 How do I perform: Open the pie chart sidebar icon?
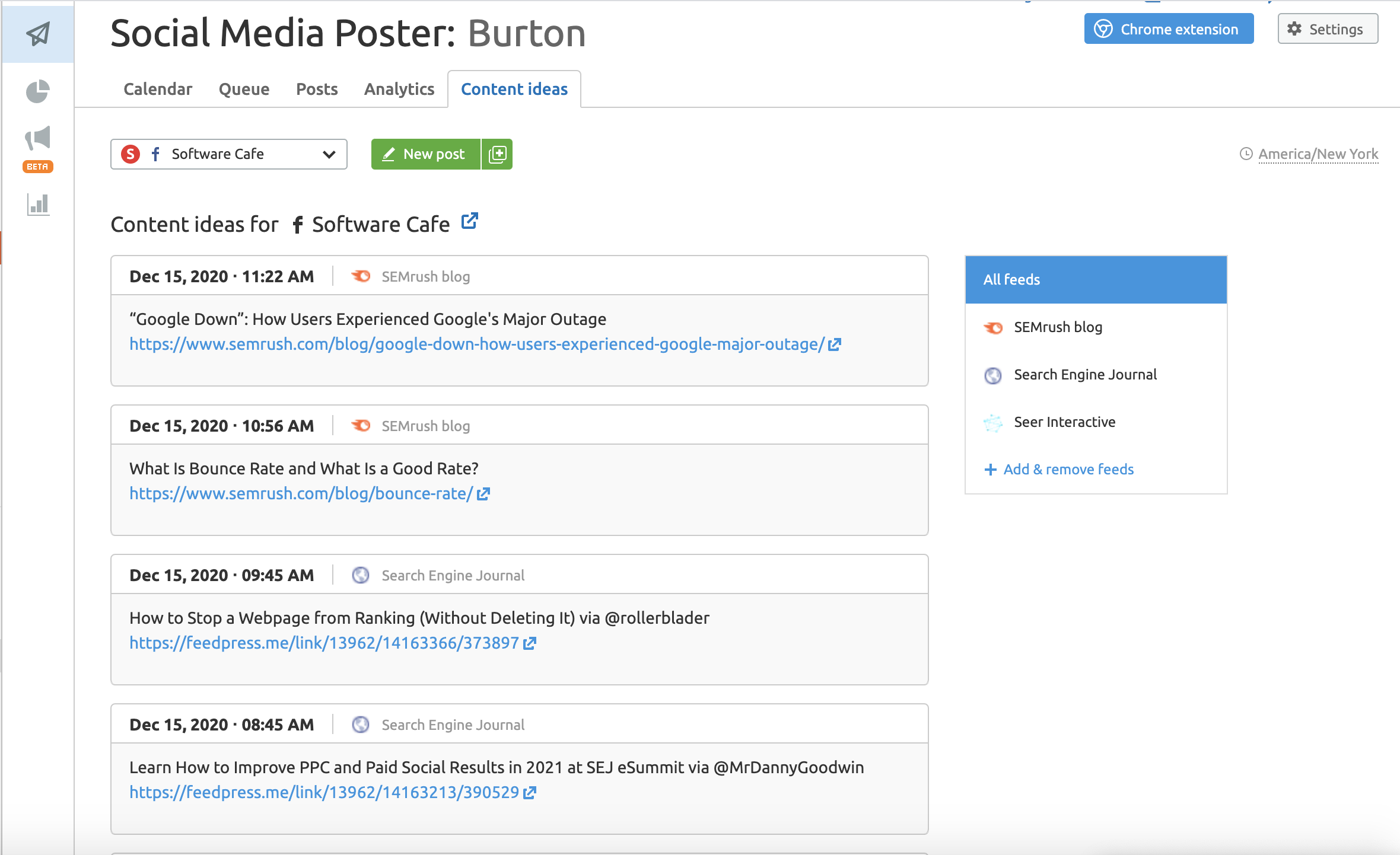coord(38,91)
